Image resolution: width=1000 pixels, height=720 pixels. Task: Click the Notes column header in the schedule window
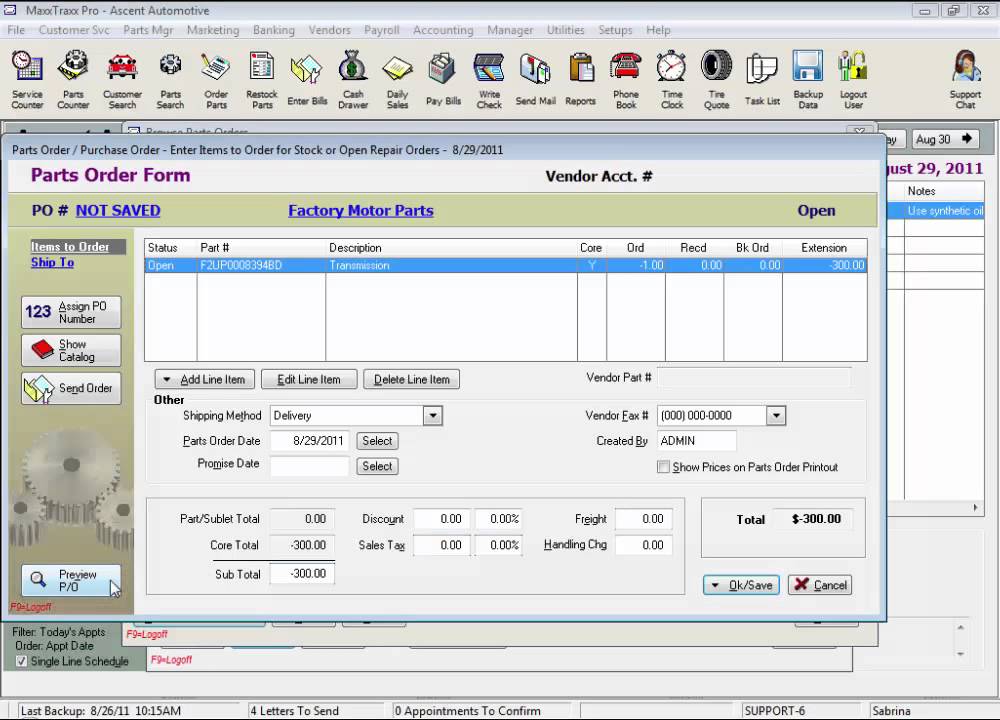pos(943,191)
